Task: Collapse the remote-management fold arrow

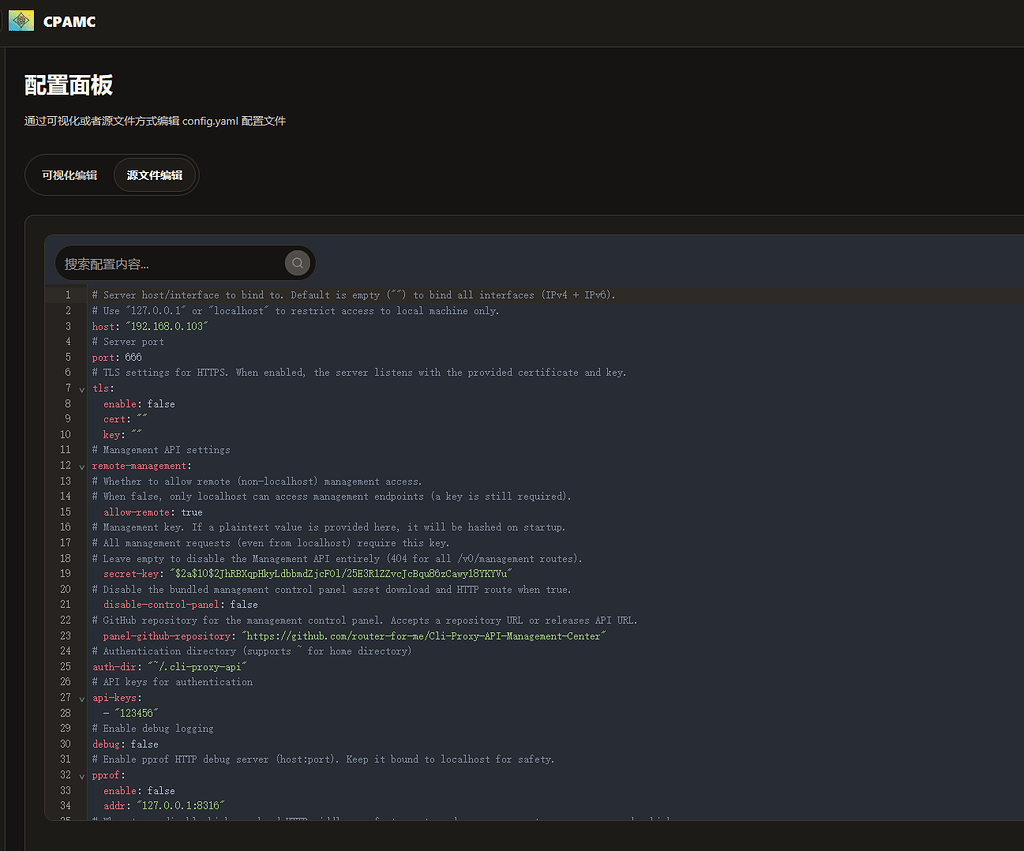Action: click(x=82, y=466)
